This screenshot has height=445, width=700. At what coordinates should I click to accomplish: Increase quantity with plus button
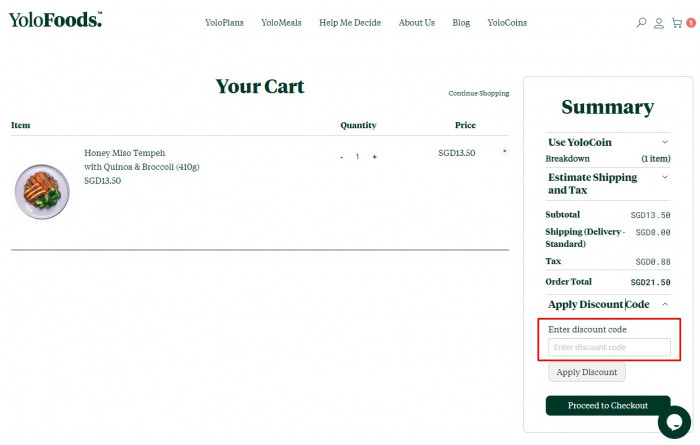click(x=375, y=157)
